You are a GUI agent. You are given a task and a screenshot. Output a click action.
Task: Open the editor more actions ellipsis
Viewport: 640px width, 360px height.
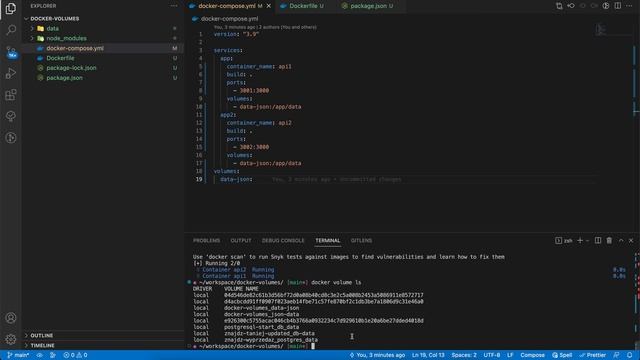pos(629,6)
